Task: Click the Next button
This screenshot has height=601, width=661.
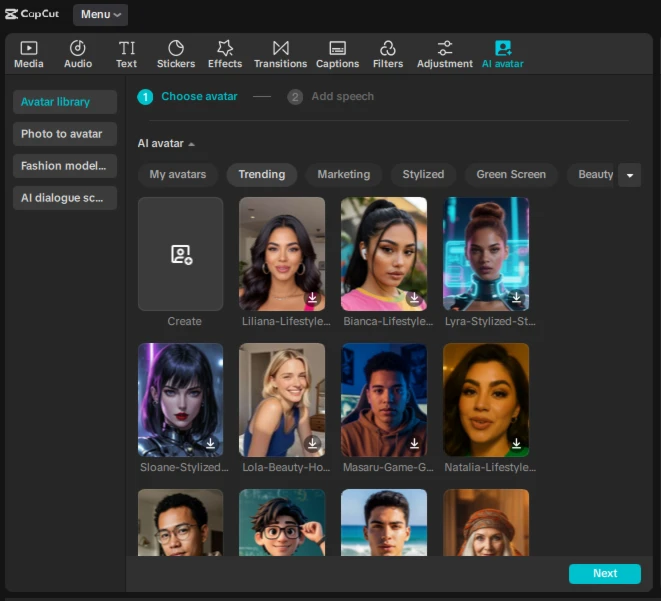Action: [605, 574]
